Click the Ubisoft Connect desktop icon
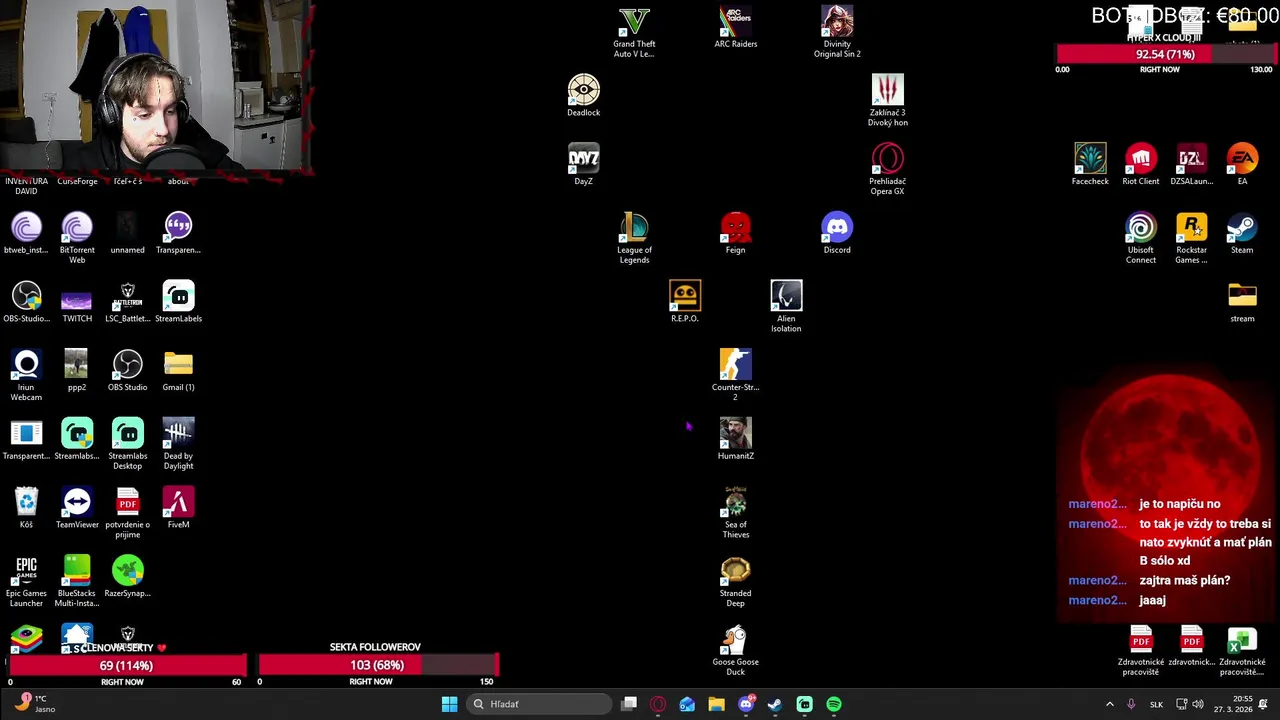This screenshot has height=720, width=1280. click(x=1141, y=238)
